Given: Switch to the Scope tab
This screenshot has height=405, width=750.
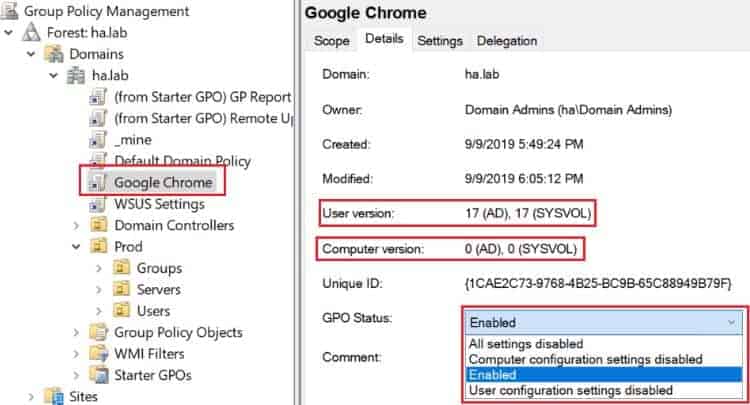Looking at the screenshot, I should click(331, 41).
